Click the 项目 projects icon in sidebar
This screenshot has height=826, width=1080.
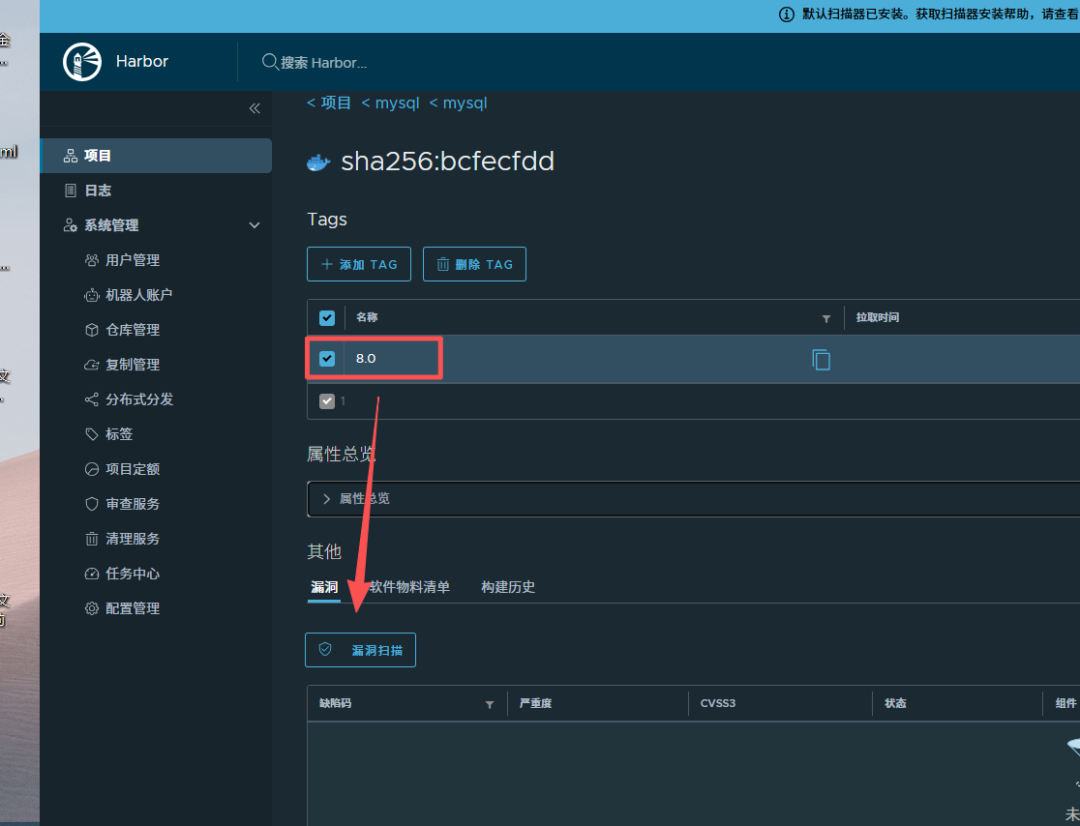(70, 156)
